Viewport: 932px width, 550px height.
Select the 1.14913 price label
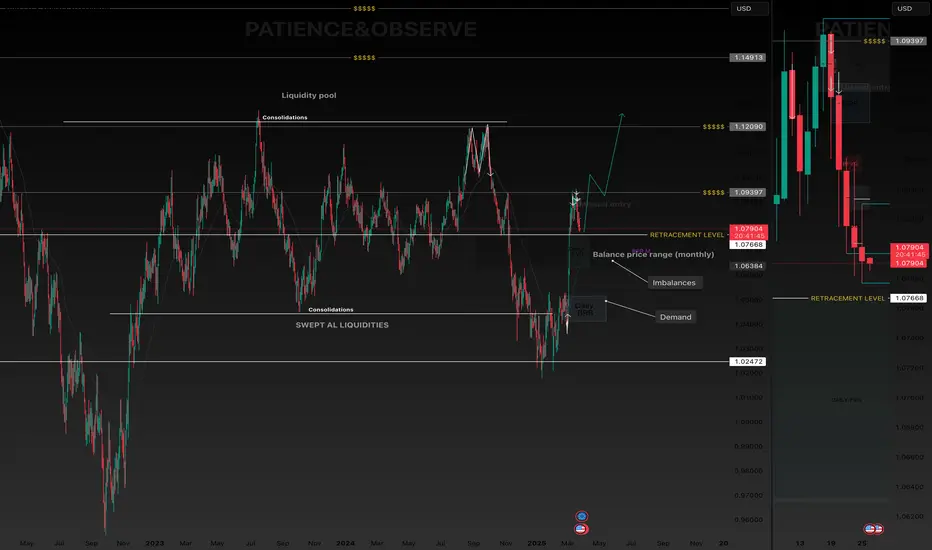748,58
